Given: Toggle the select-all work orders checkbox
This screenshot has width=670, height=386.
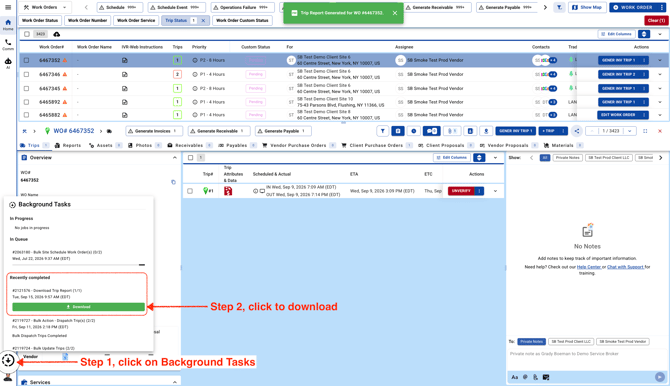Looking at the screenshot, I should click(x=27, y=34).
